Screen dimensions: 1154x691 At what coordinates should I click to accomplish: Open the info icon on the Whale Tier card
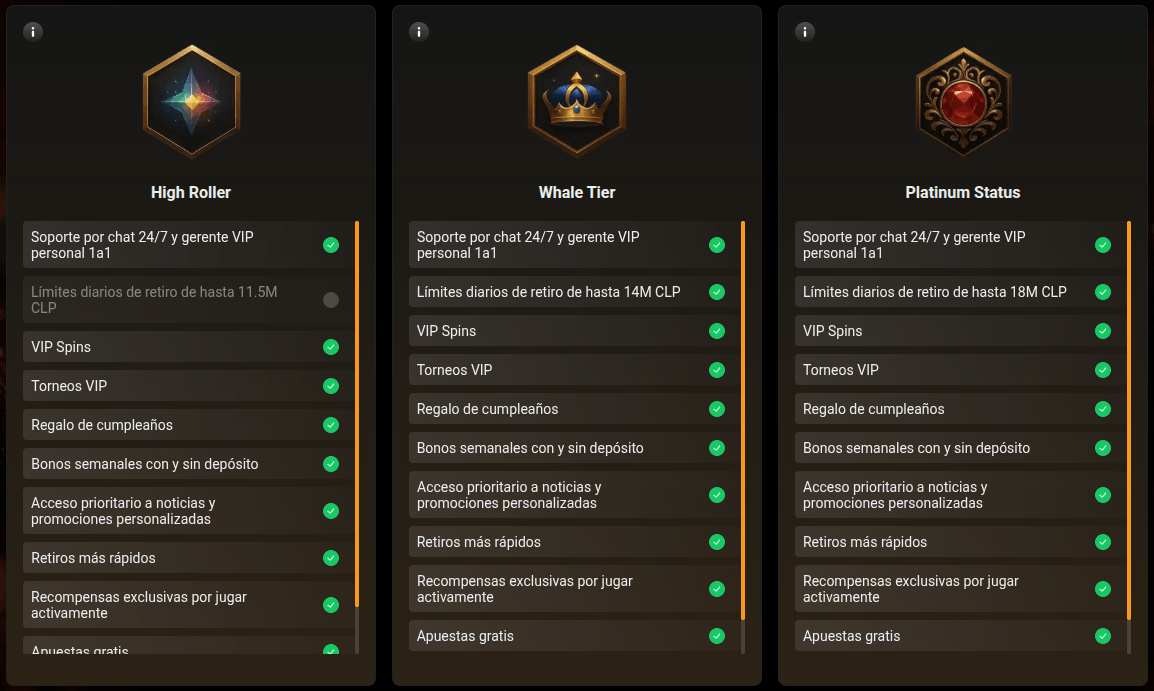pos(418,31)
